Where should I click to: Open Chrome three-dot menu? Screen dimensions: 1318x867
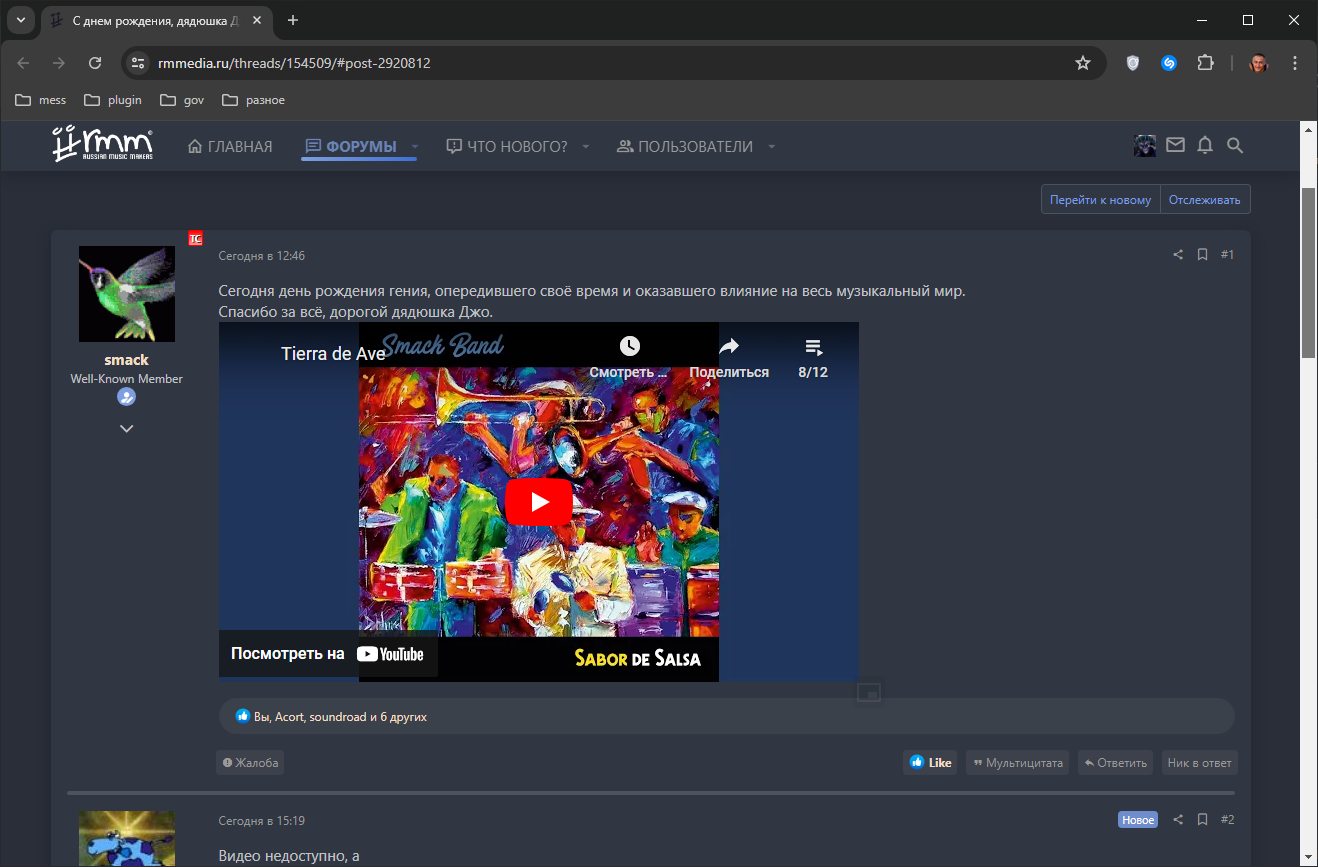[x=1295, y=63]
